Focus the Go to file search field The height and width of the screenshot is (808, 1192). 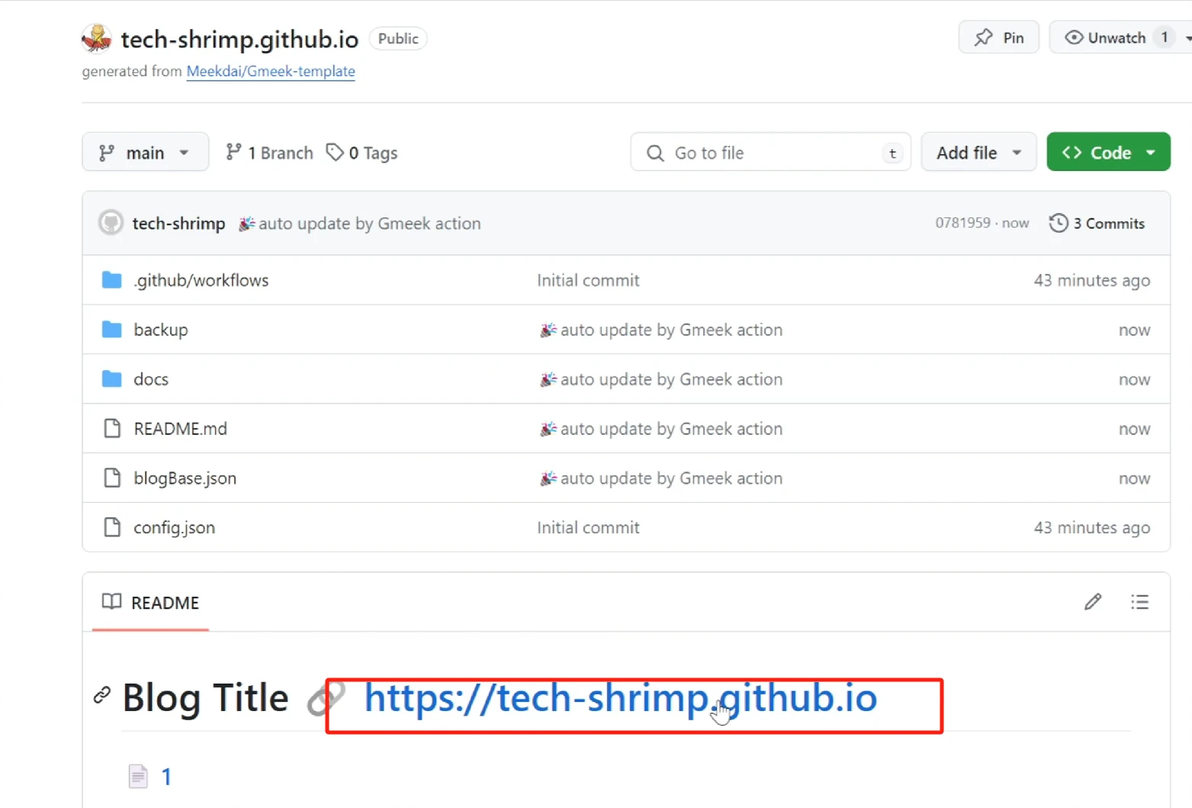771,152
